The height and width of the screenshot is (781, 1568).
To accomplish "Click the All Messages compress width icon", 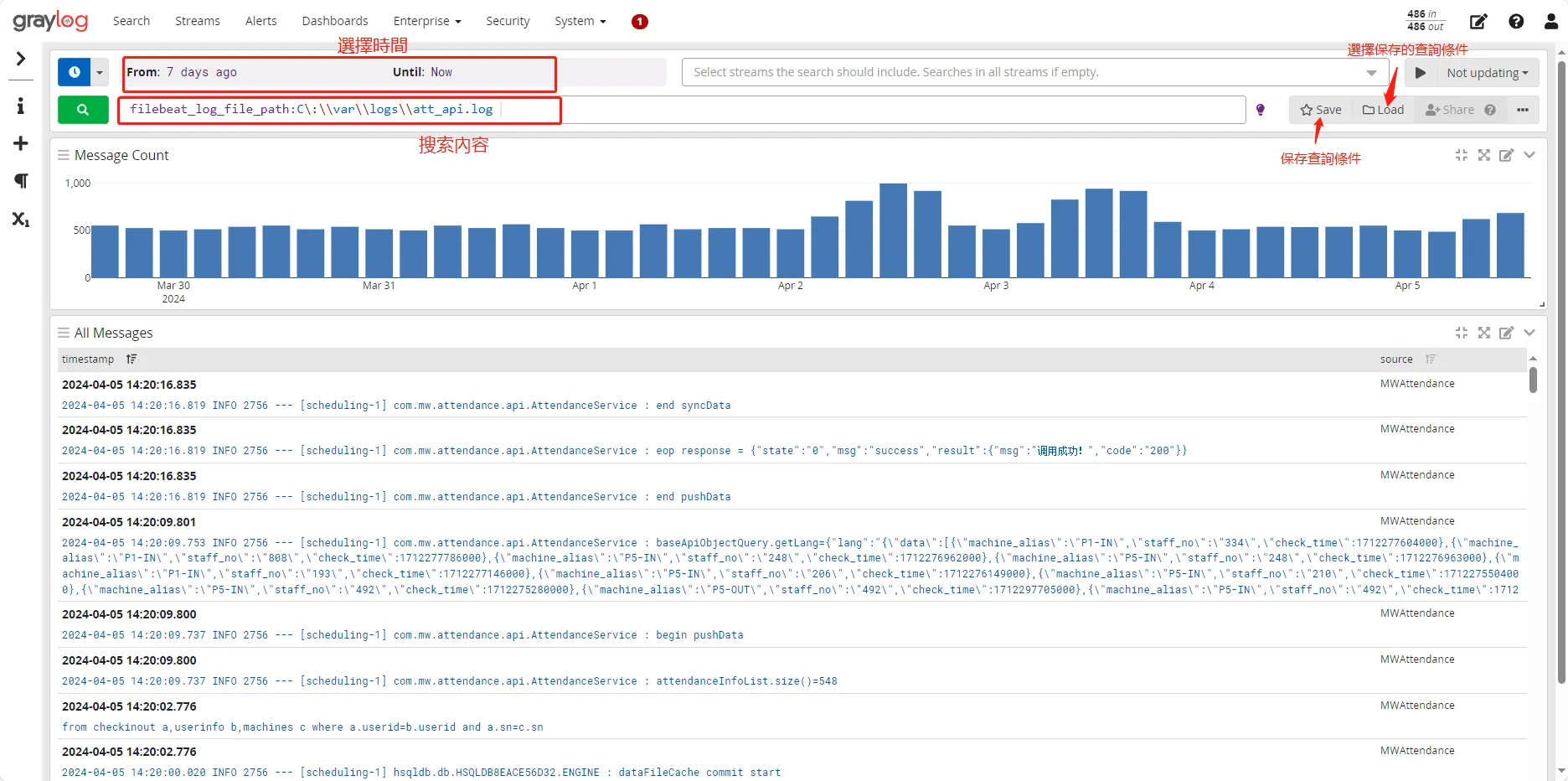I will click(x=1462, y=333).
